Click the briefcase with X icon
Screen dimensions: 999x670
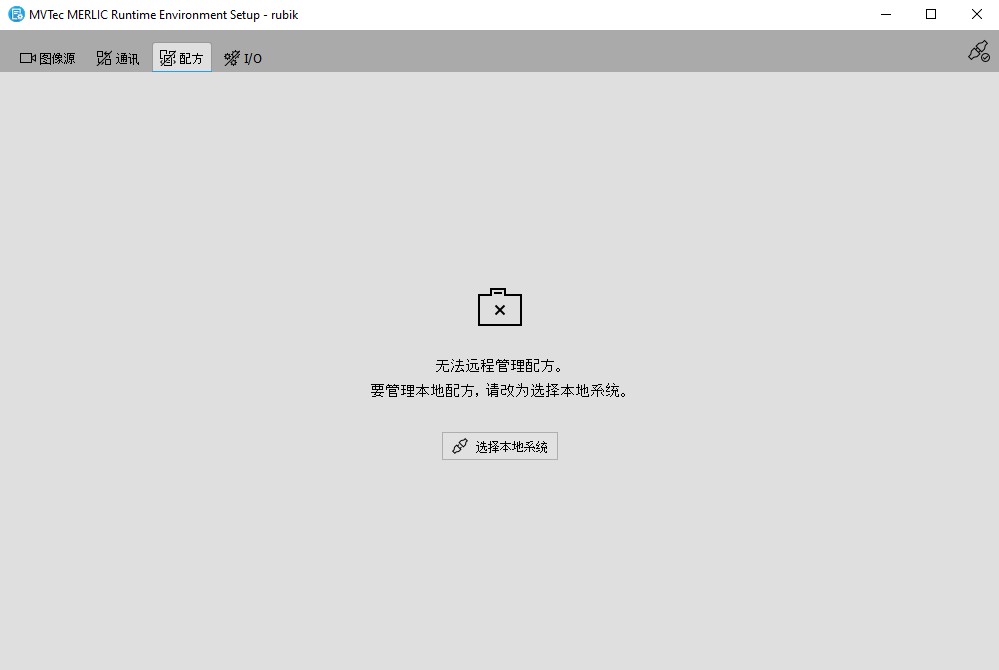500,308
